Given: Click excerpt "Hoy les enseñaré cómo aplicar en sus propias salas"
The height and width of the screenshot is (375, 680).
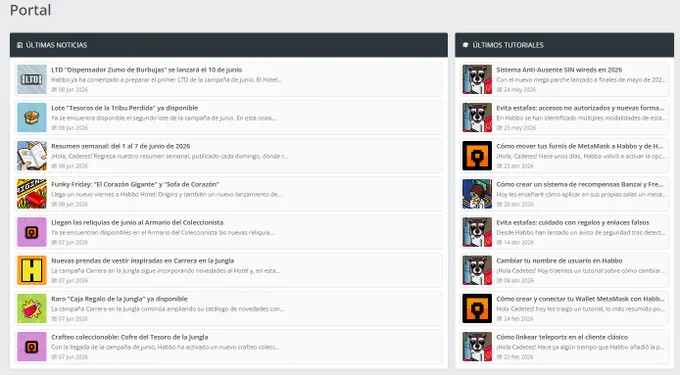Looking at the screenshot, I should (581, 194).
